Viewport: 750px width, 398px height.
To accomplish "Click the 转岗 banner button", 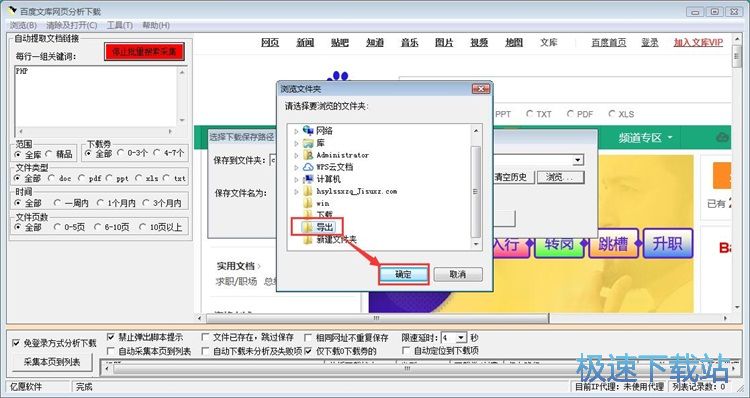I will pos(559,243).
